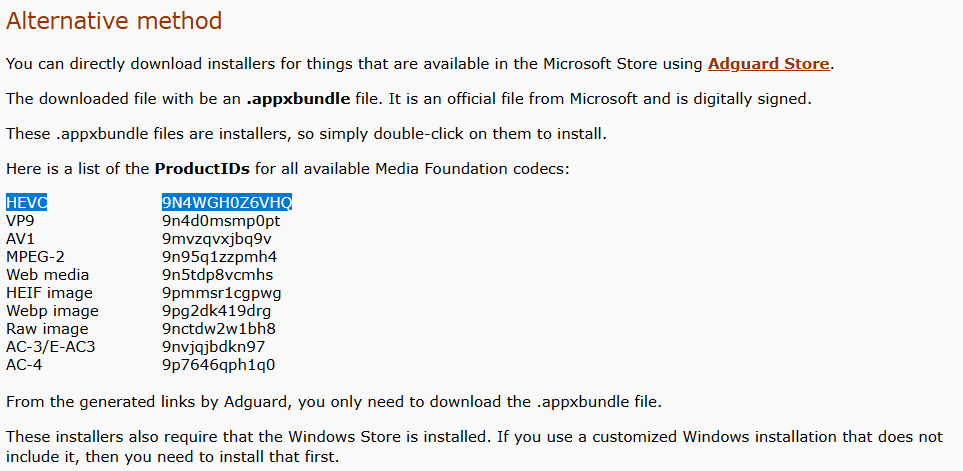Click the Raw image product ID 9nctdw2w1bh8
The height and width of the screenshot is (471, 963).
pyautogui.click(x=219, y=329)
